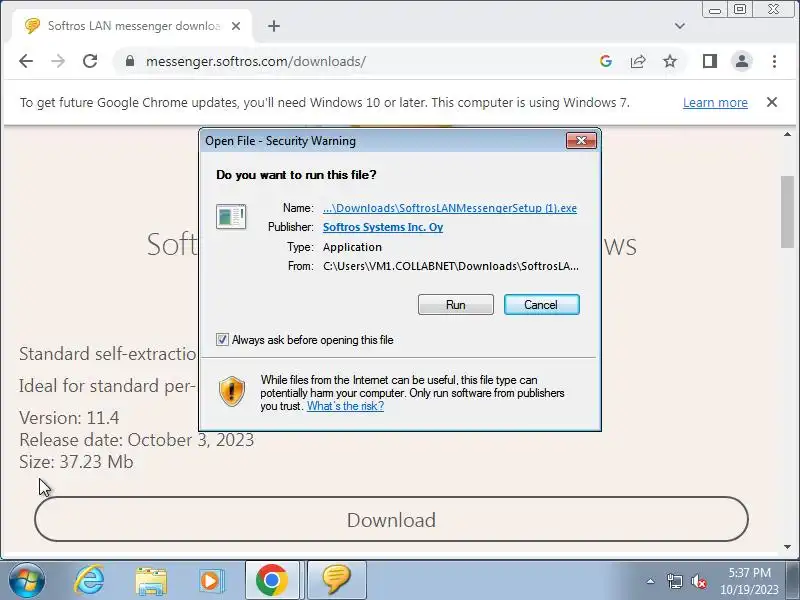Image resolution: width=800 pixels, height=600 pixels.
Task: Click the padlock site info icon
Action: (x=130, y=61)
